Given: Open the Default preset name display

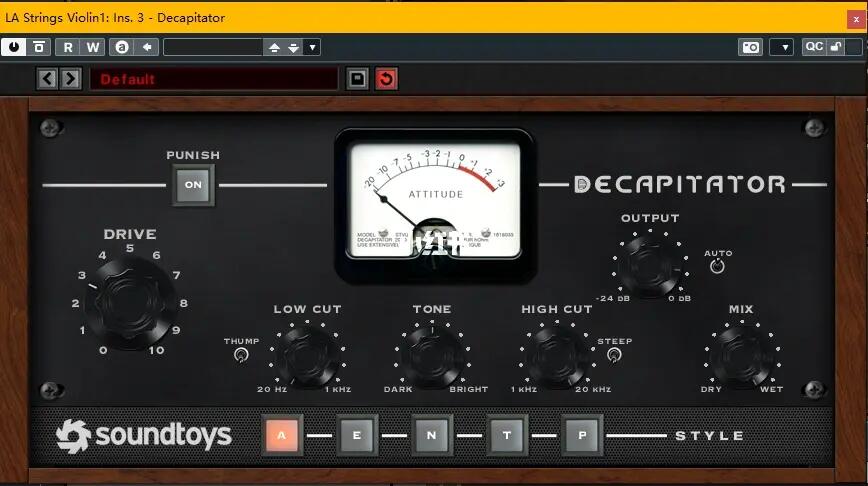Looking at the screenshot, I should tap(214, 79).
